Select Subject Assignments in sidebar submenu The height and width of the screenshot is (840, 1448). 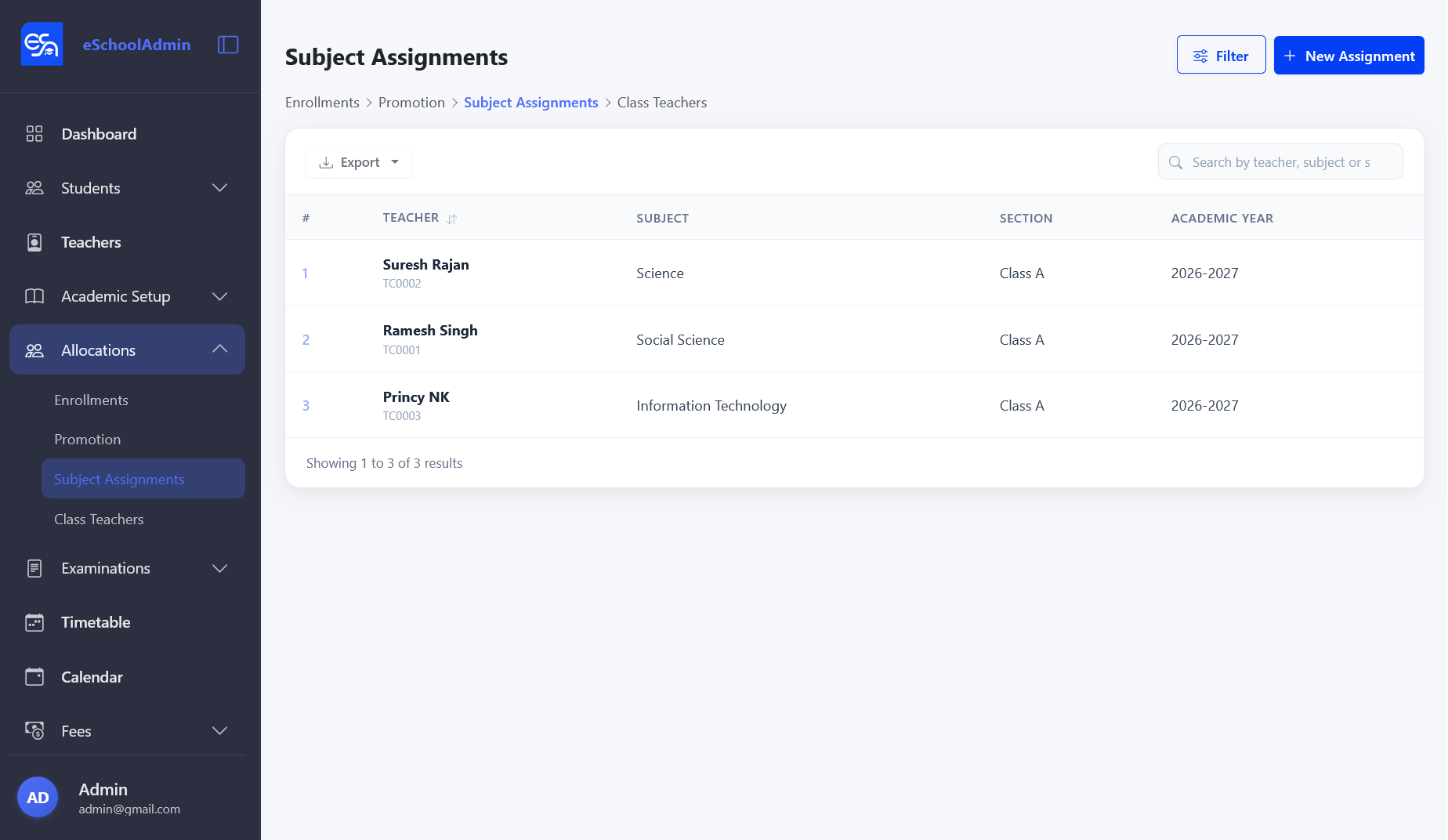coord(143,479)
